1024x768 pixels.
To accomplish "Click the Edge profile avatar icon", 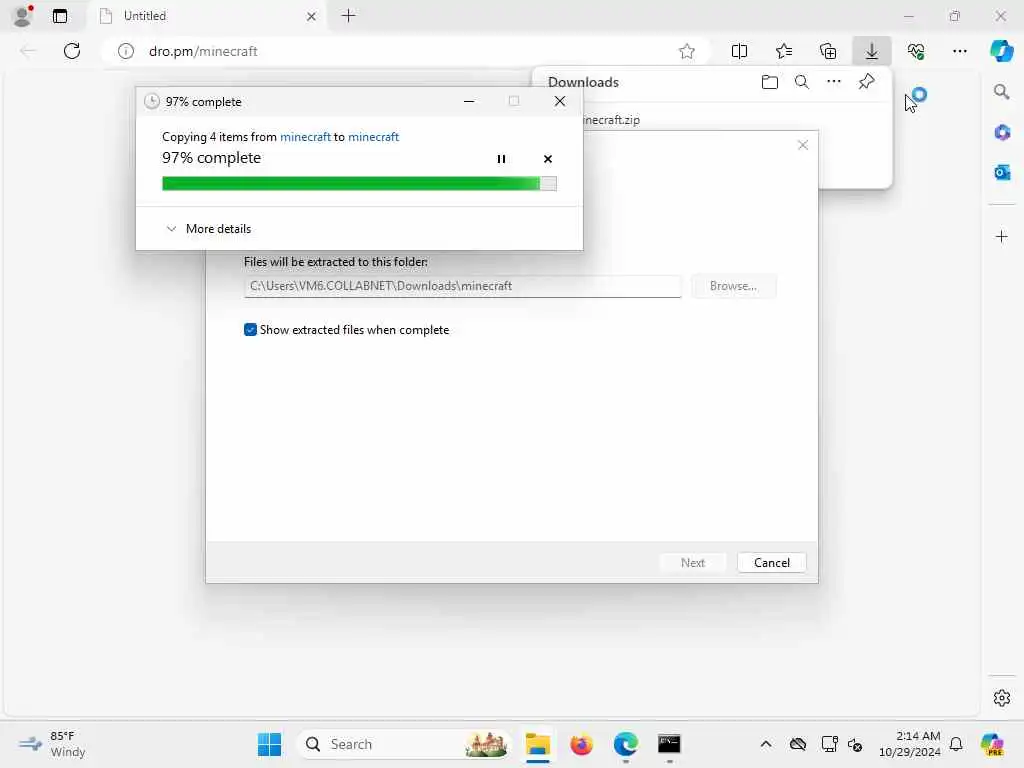I will pos(23,16).
